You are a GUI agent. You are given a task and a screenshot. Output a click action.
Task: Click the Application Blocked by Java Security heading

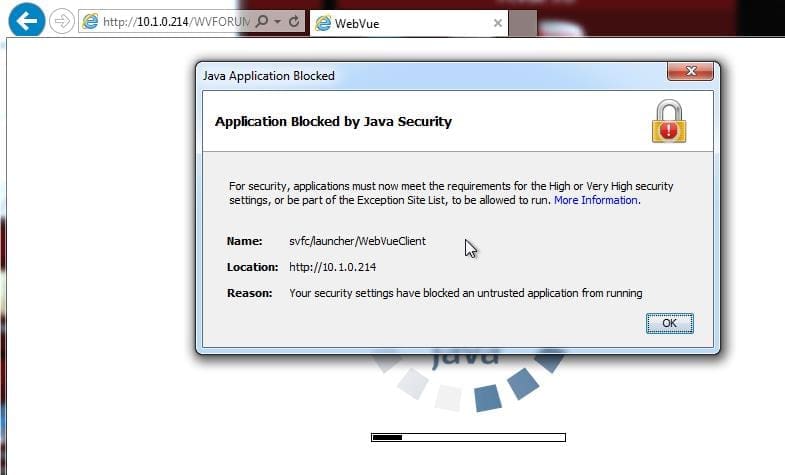(x=333, y=122)
